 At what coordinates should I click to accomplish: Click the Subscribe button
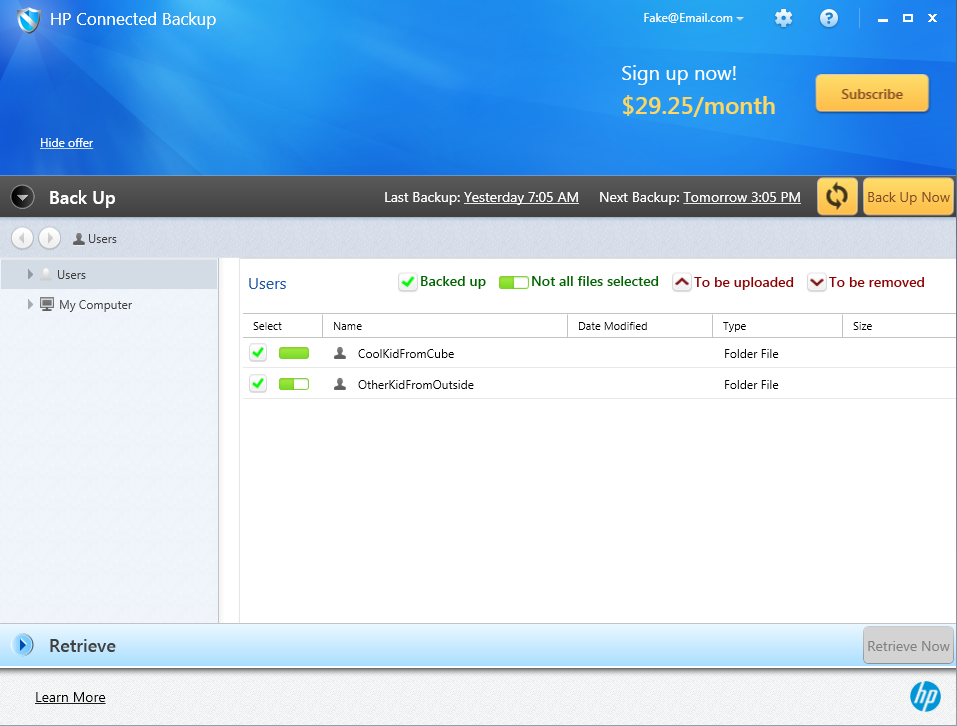coord(872,93)
